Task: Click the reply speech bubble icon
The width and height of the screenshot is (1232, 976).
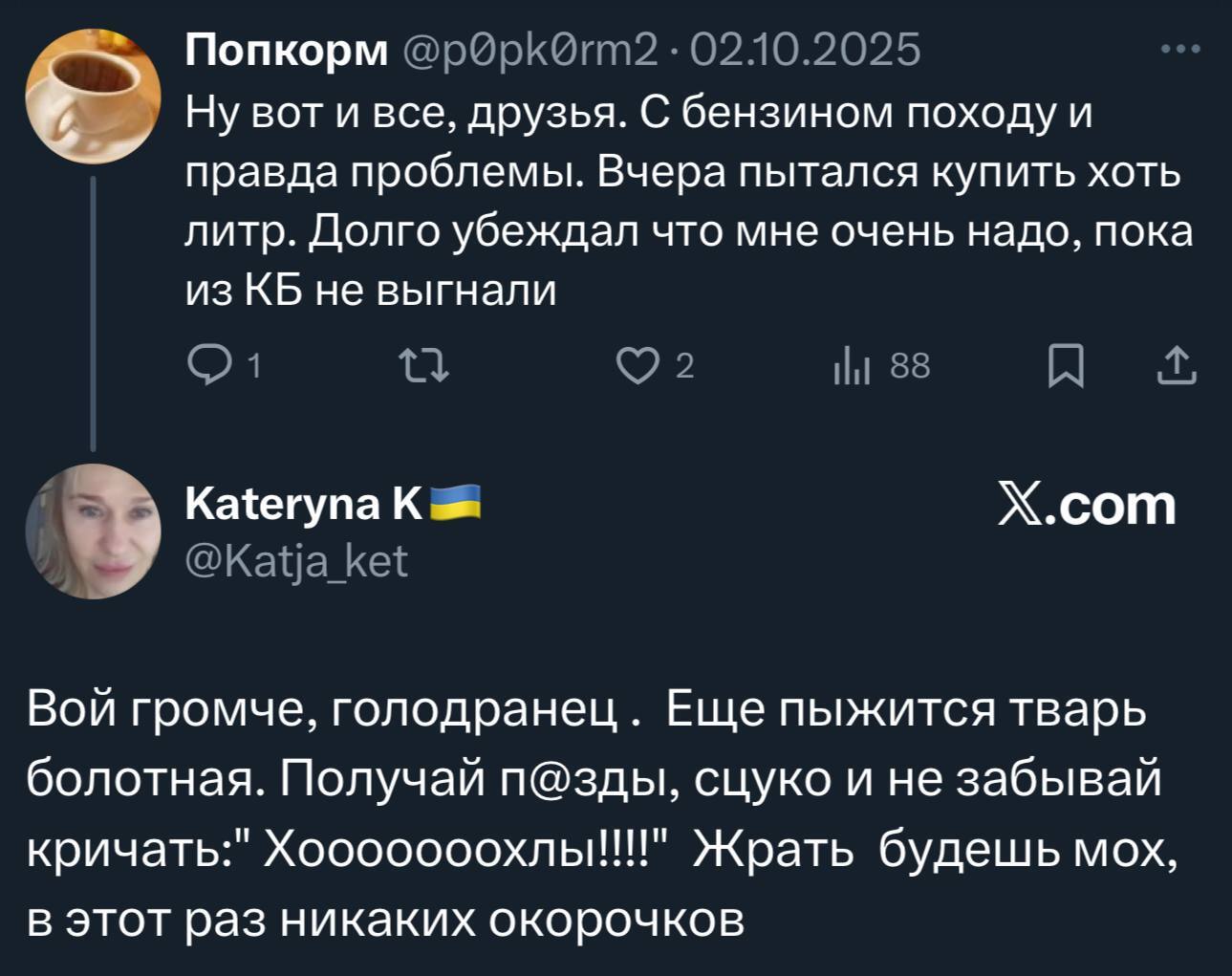Action: point(205,366)
